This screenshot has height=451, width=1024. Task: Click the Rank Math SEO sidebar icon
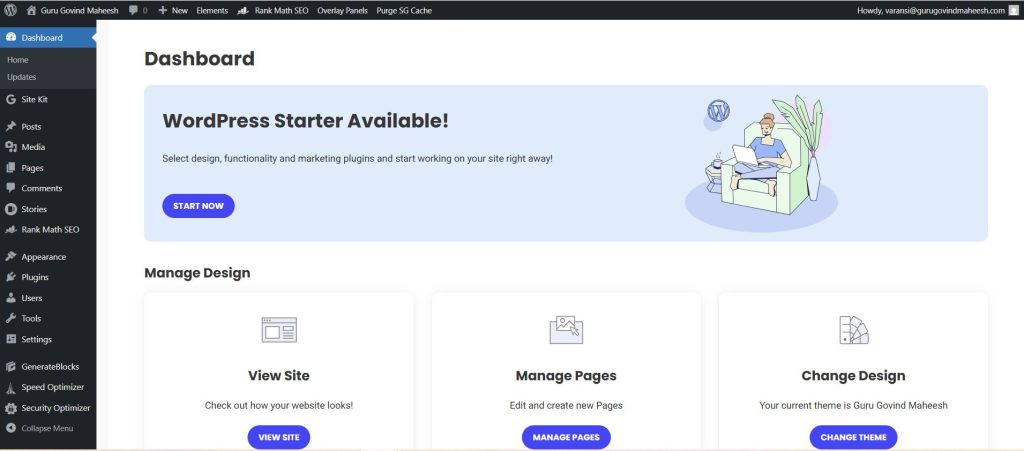tap(10, 230)
